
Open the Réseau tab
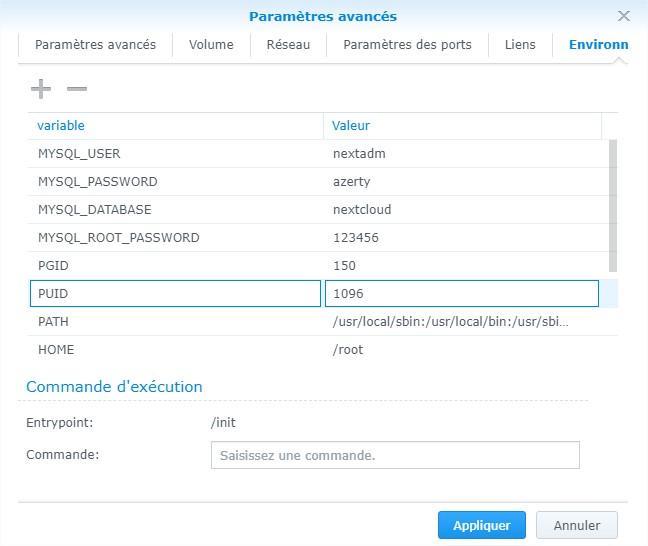[288, 45]
